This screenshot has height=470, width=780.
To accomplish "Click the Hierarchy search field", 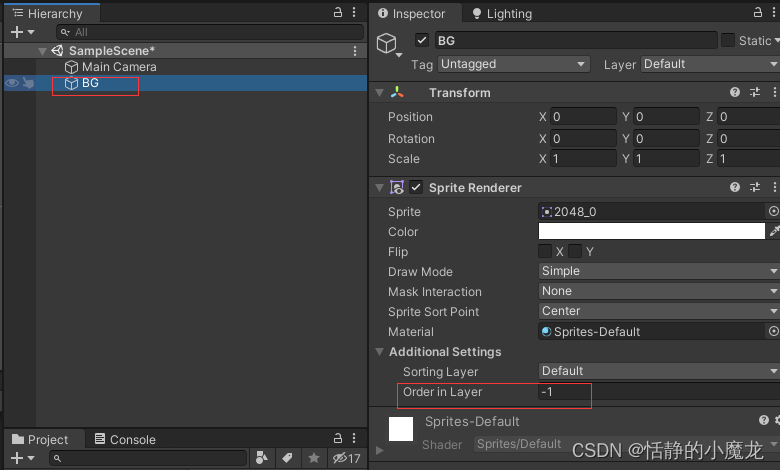I will coord(210,32).
